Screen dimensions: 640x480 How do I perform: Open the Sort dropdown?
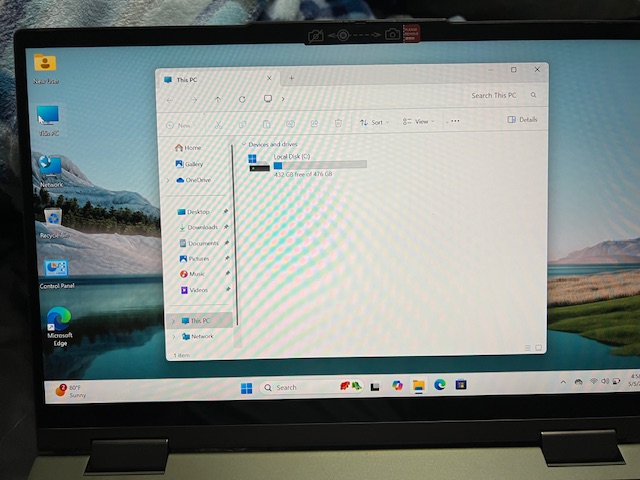tap(374, 122)
